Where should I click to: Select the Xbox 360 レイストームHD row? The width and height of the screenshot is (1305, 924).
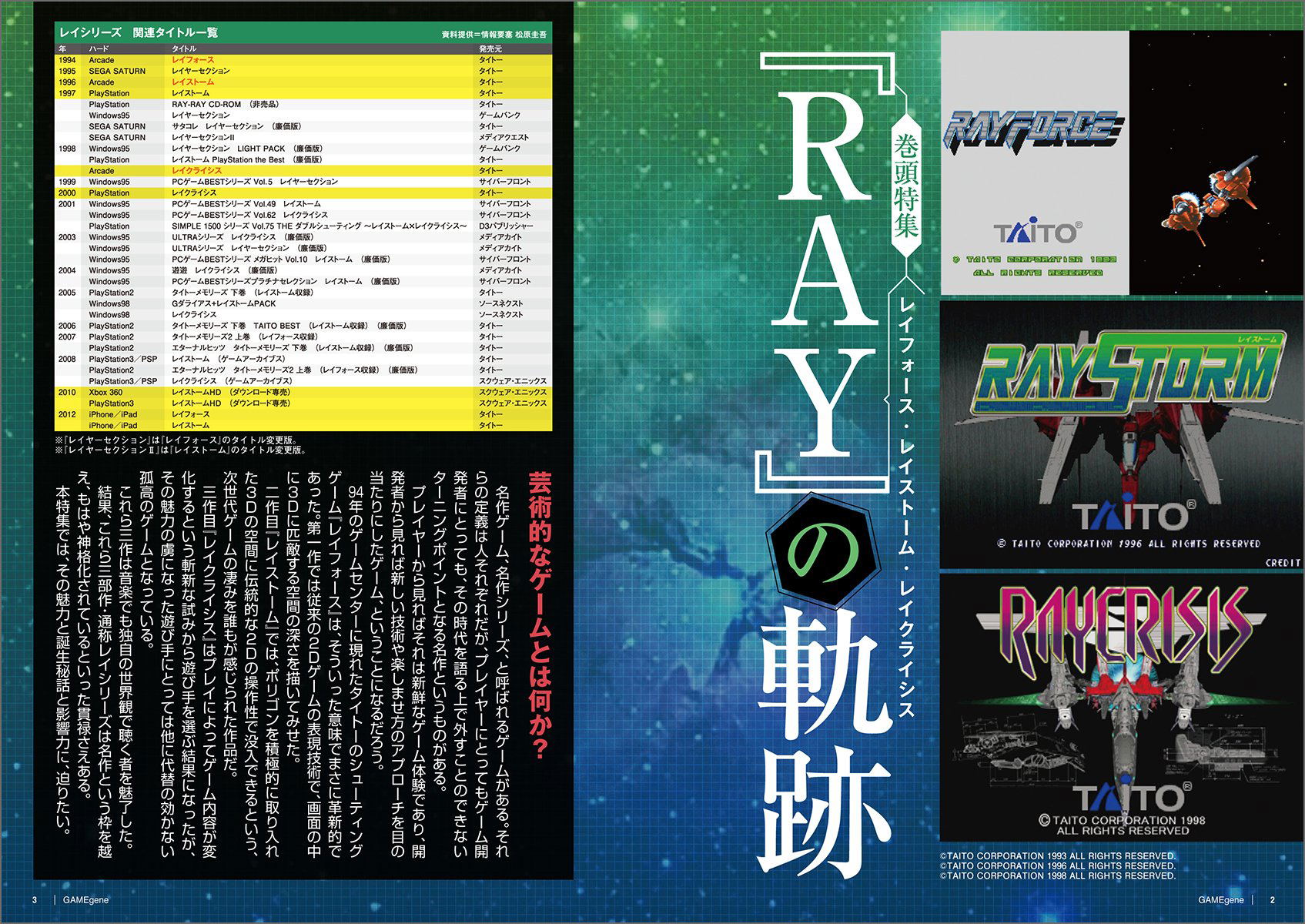point(303,393)
